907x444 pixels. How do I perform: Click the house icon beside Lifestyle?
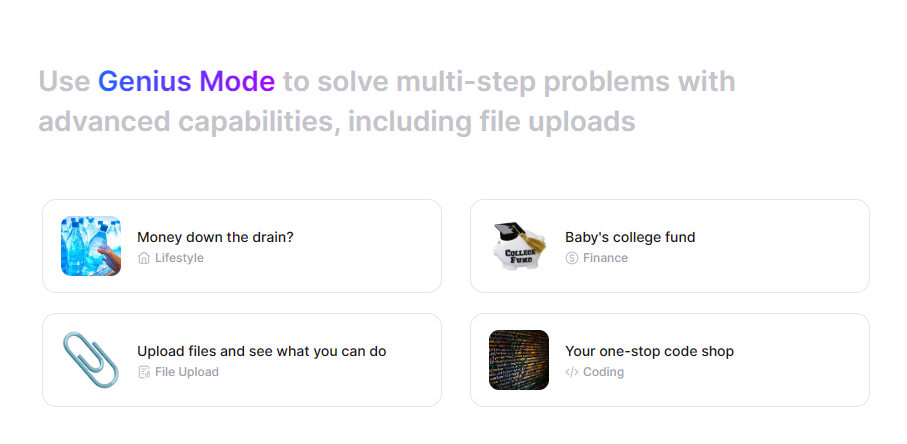point(144,258)
